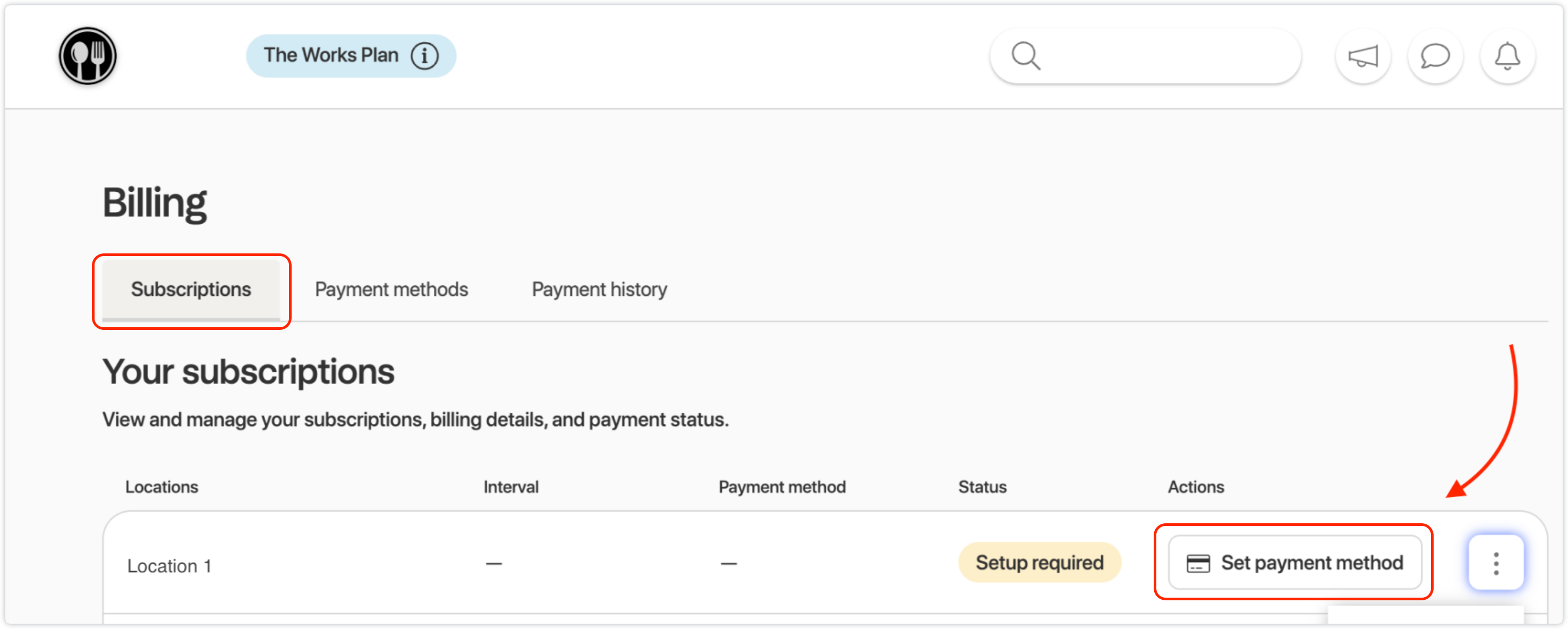The height and width of the screenshot is (629, 1568).
Task: Click the Locations column header
Action: point(162,487)
